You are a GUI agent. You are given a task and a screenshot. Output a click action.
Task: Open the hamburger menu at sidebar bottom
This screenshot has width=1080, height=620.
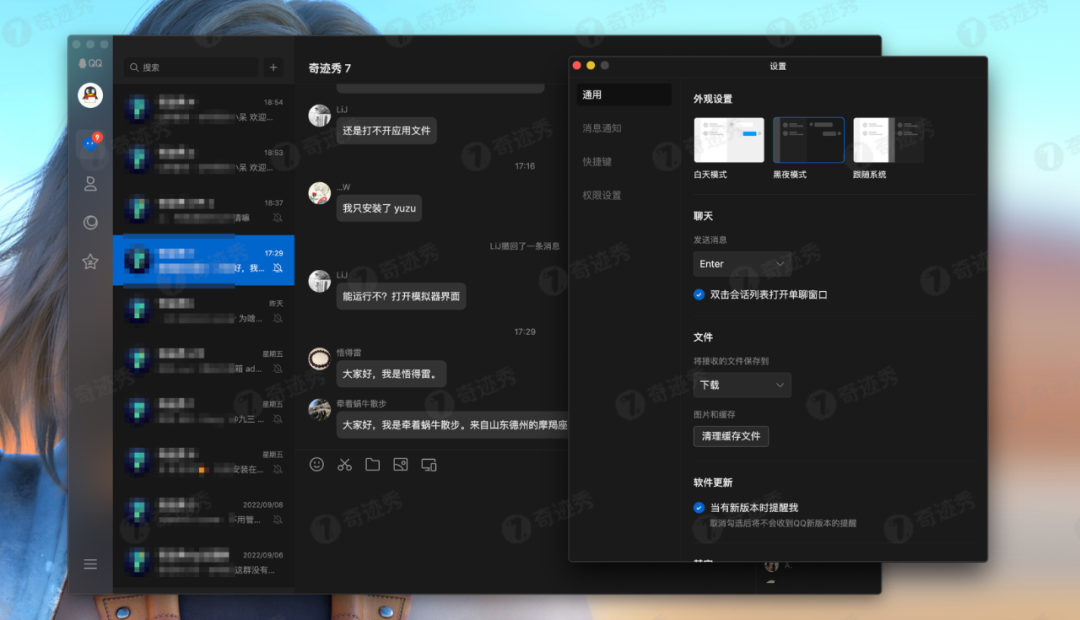click(x=90, y=564)
